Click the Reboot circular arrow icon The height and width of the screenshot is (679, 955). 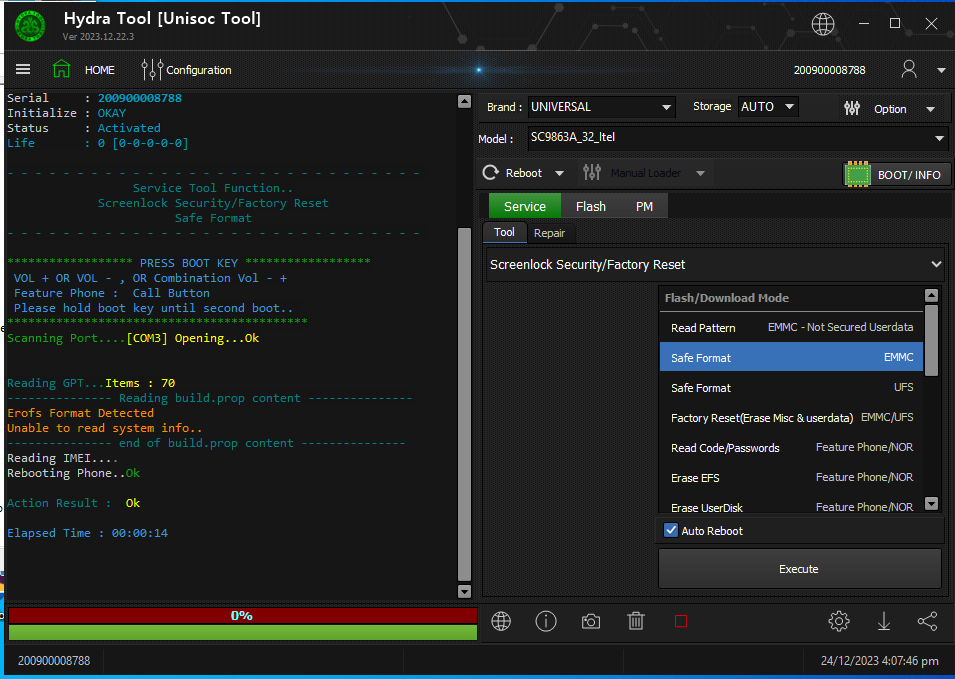tap(491, 173)
